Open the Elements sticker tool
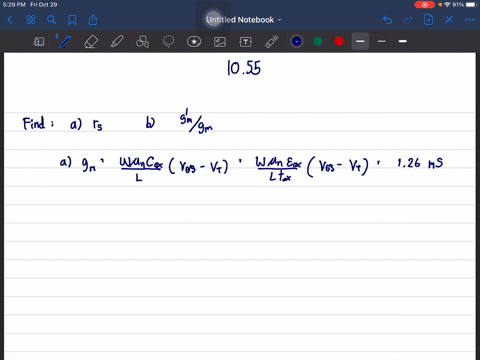This screenshot has height=360, width=480. pos(194,42)
